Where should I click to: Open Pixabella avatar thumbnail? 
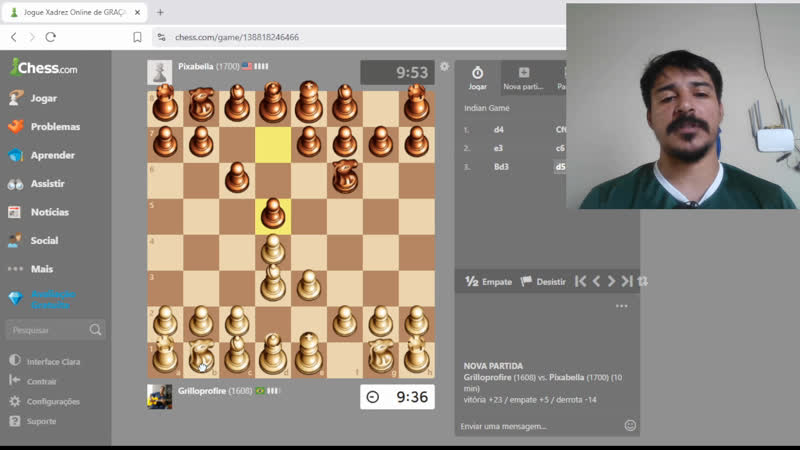160,72
